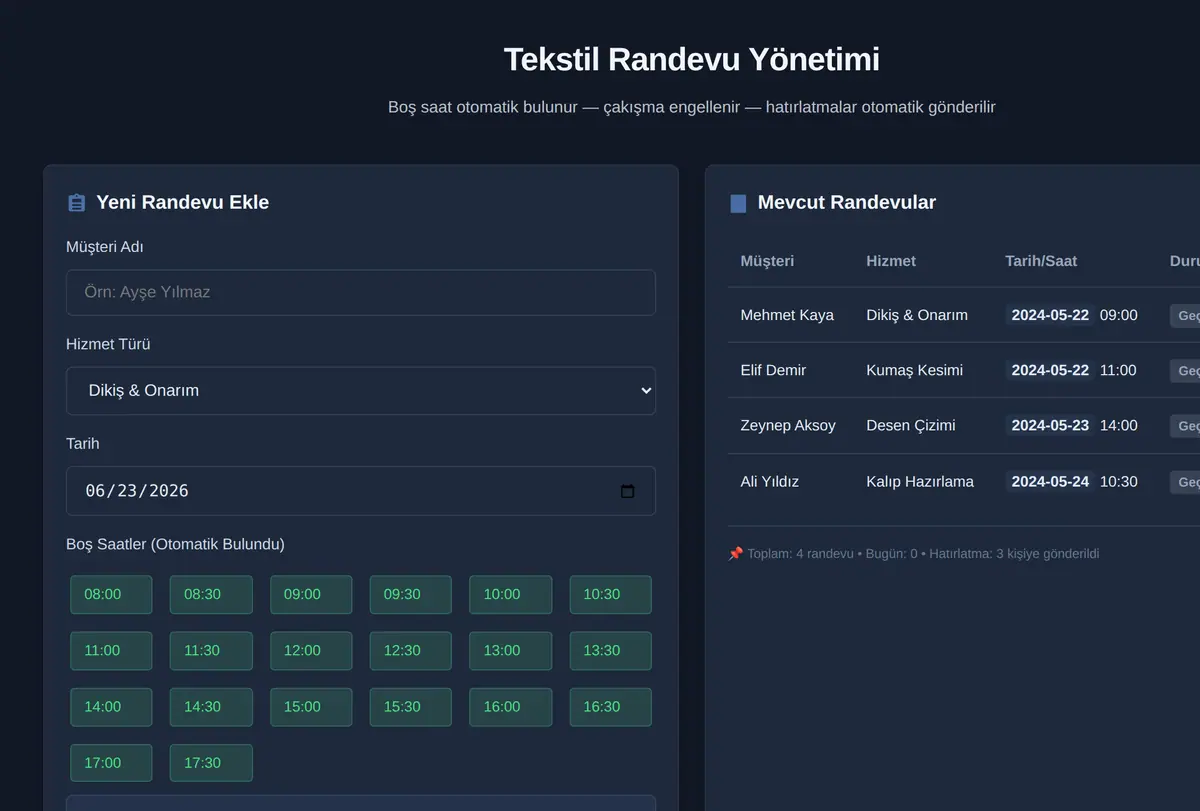Choose the 14:30 time slot

[x=211, y=706]
